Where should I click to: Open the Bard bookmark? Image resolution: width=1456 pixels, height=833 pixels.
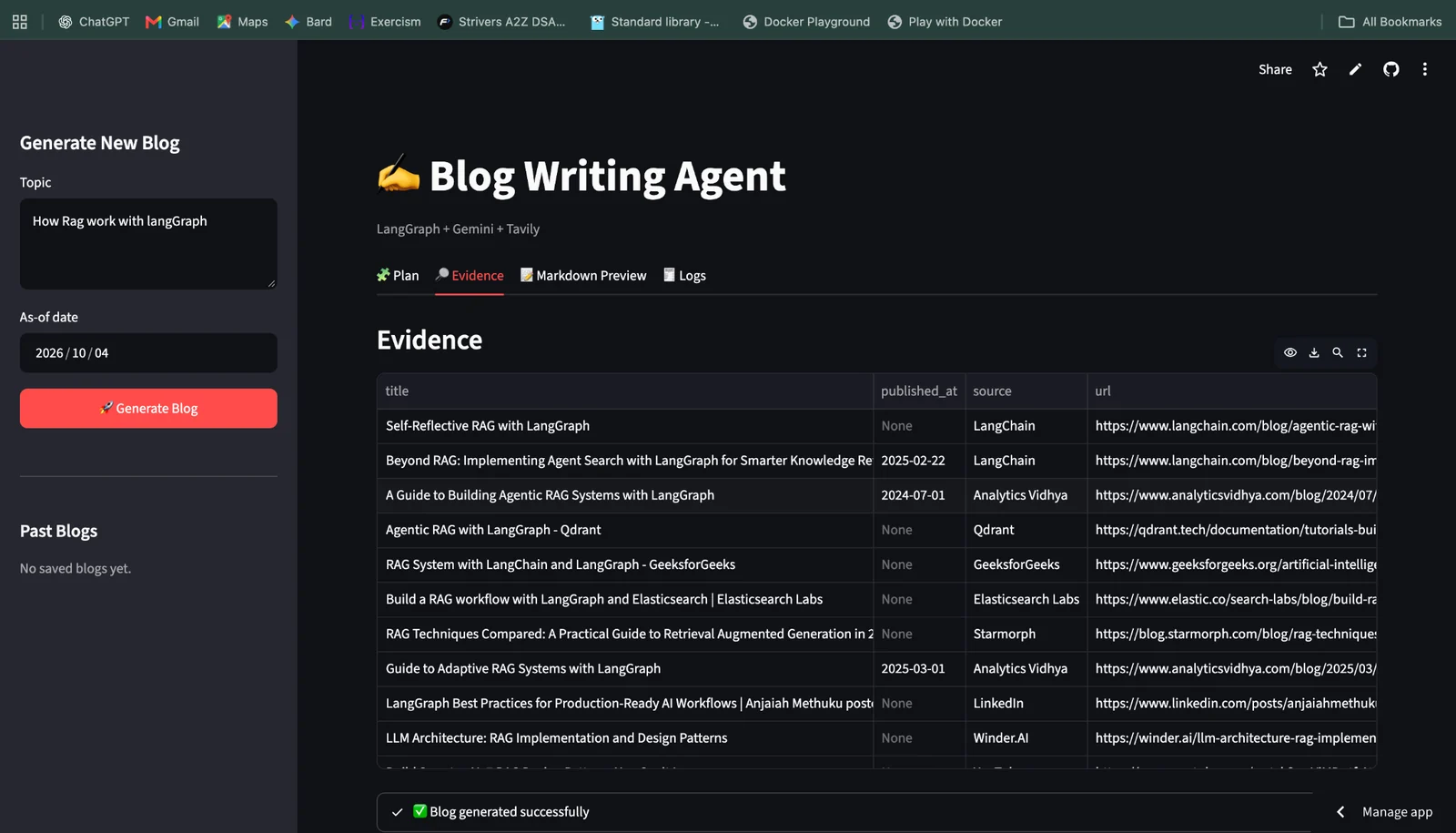(x=308, y=22)
